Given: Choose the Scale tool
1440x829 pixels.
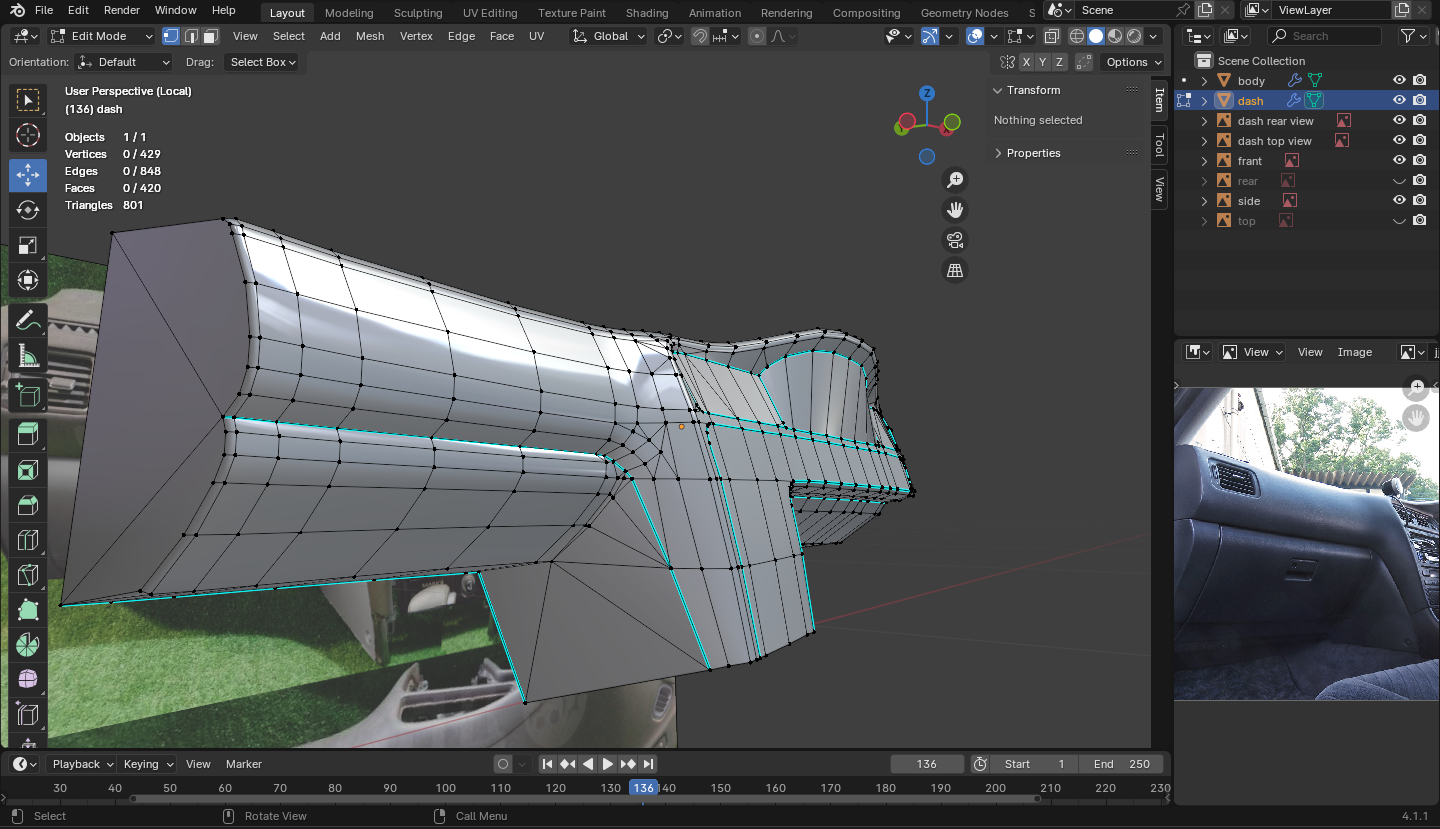Looking at the screenshot, I should coord(28,245).
